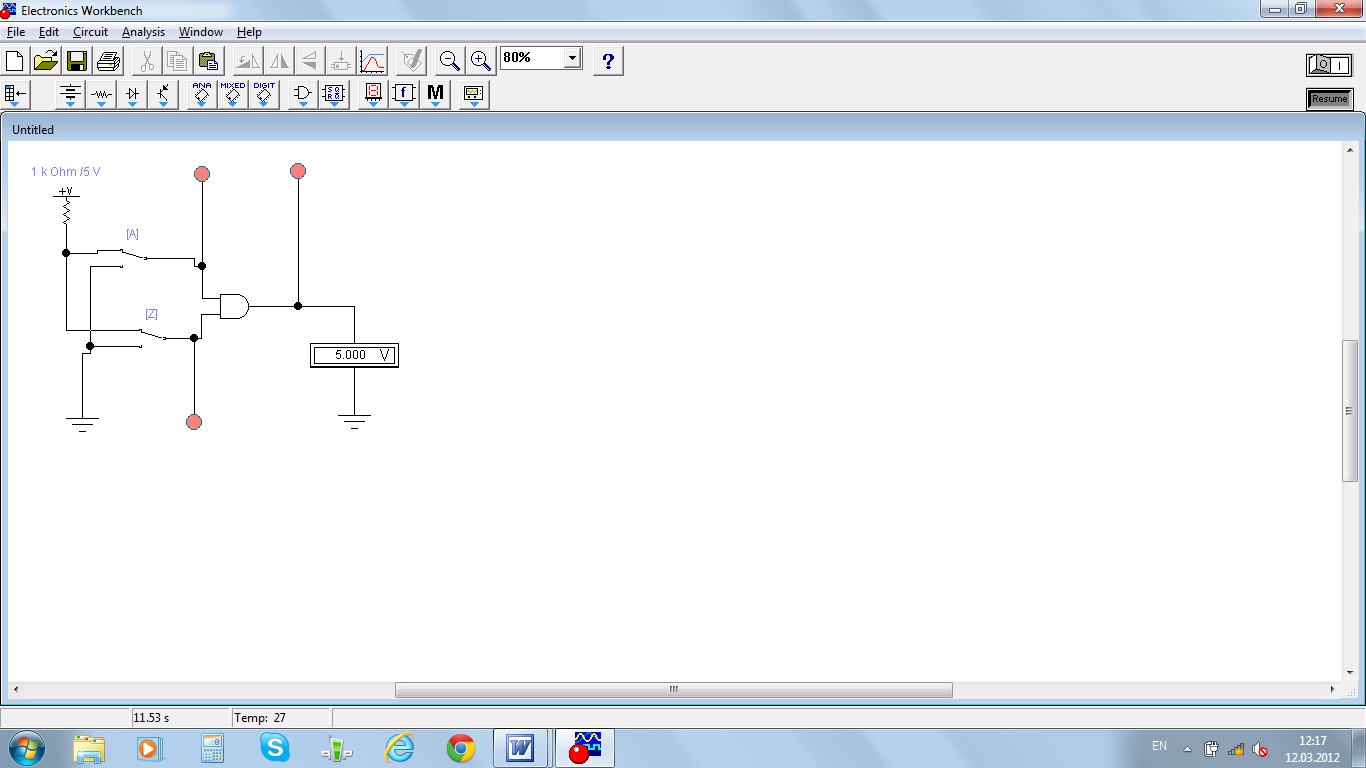Click the vertical scrollbar thumb
Viewport: 1366px width, 768px height.
[x=1350, y=410]
